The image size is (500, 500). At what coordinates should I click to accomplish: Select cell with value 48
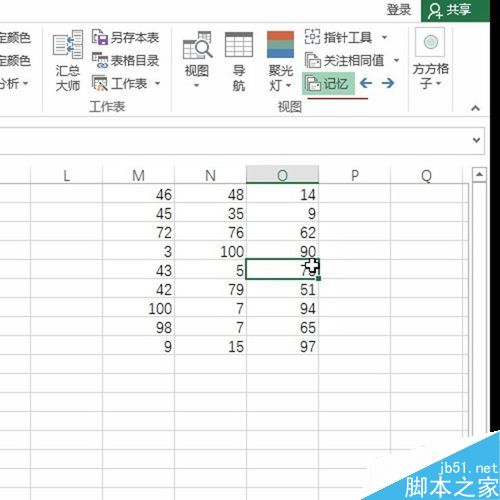[x=210, y=194]
